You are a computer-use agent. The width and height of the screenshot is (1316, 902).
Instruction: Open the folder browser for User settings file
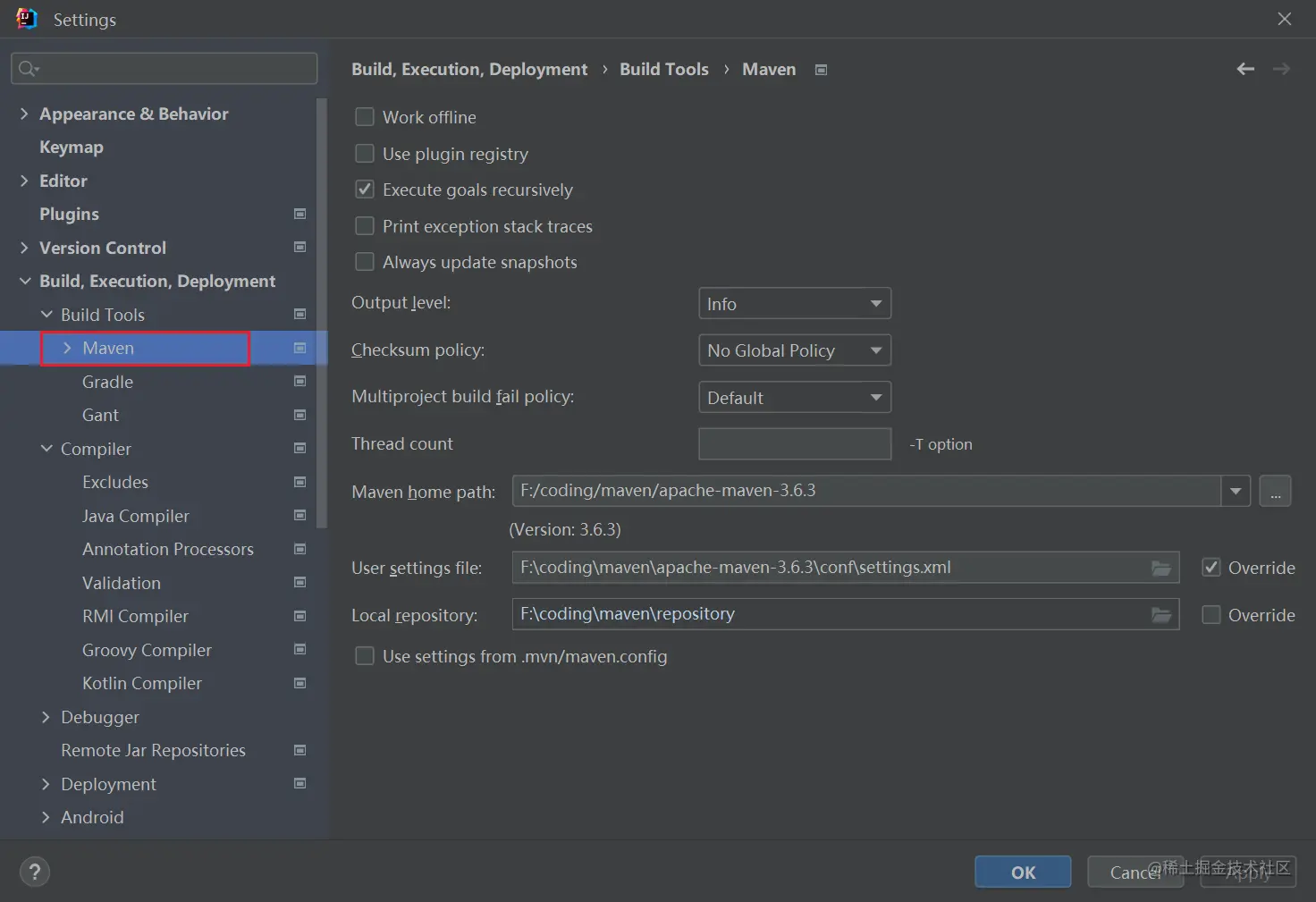(1161, 568)
